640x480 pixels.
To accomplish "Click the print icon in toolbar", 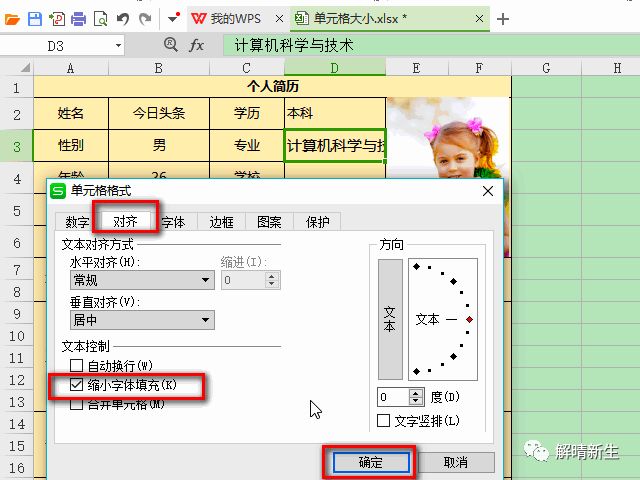I will tap(78, 19).
